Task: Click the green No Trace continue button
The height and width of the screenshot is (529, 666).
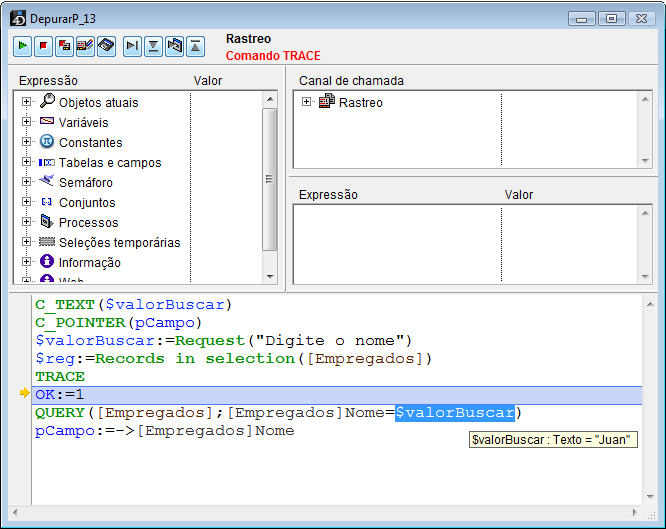Action: (23, 45)
